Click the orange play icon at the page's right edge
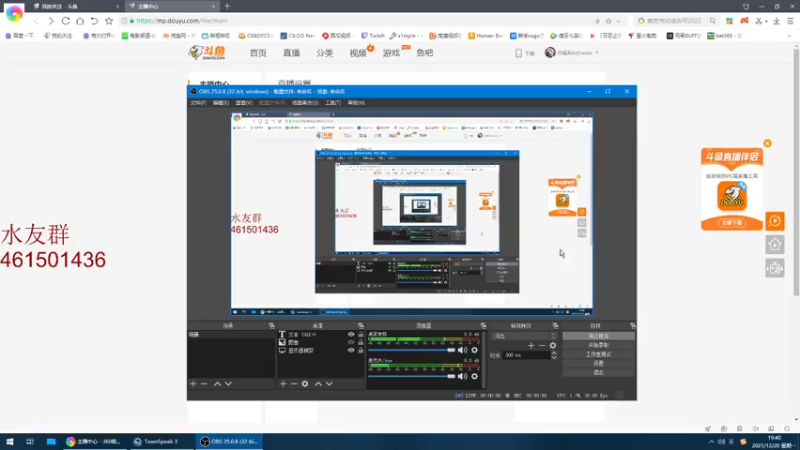This screenshot has height=450, width=800. (x=774, y=221)
